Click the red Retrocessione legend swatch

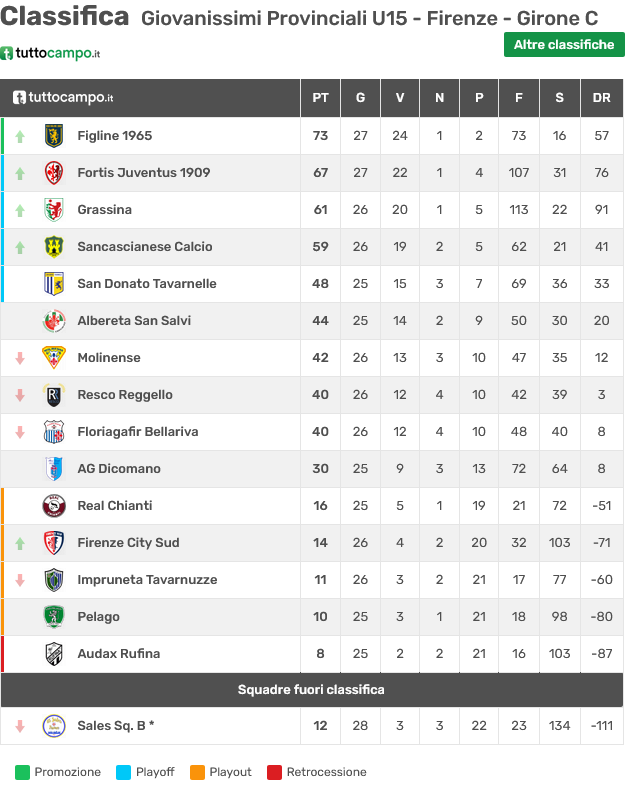coord(274,772)
